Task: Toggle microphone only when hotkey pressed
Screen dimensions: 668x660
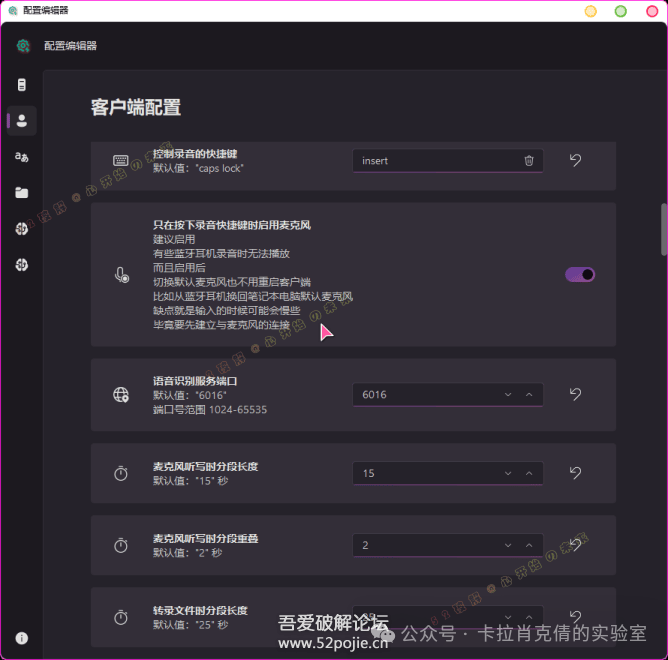Action: click(580, 274)
